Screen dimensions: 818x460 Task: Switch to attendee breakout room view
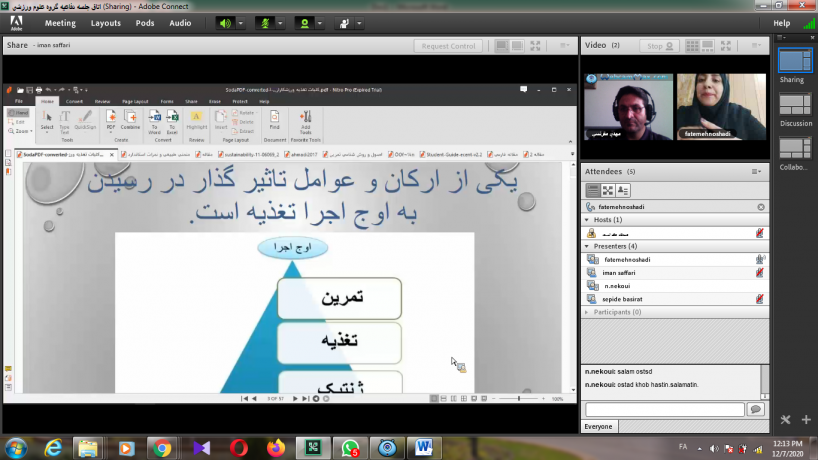608,190
